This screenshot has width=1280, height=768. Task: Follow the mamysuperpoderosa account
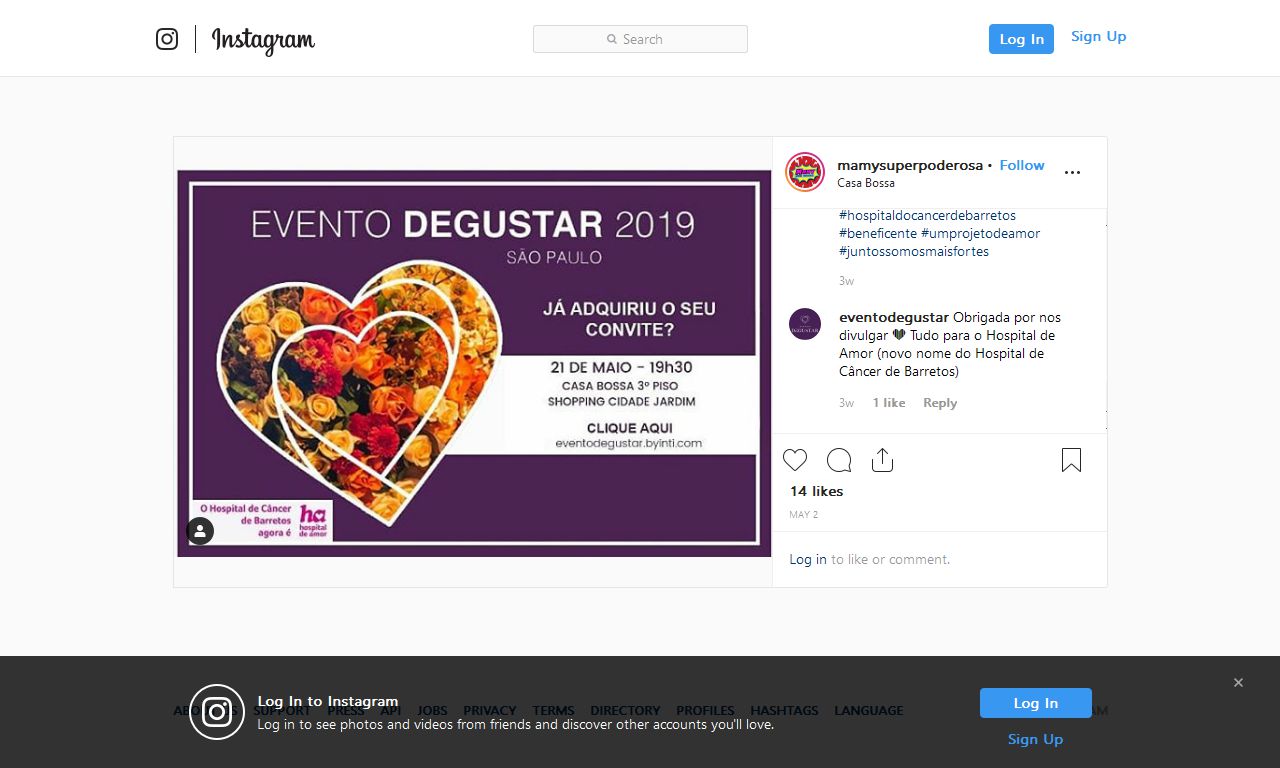pyautogui.click(x=1021, y=165)
